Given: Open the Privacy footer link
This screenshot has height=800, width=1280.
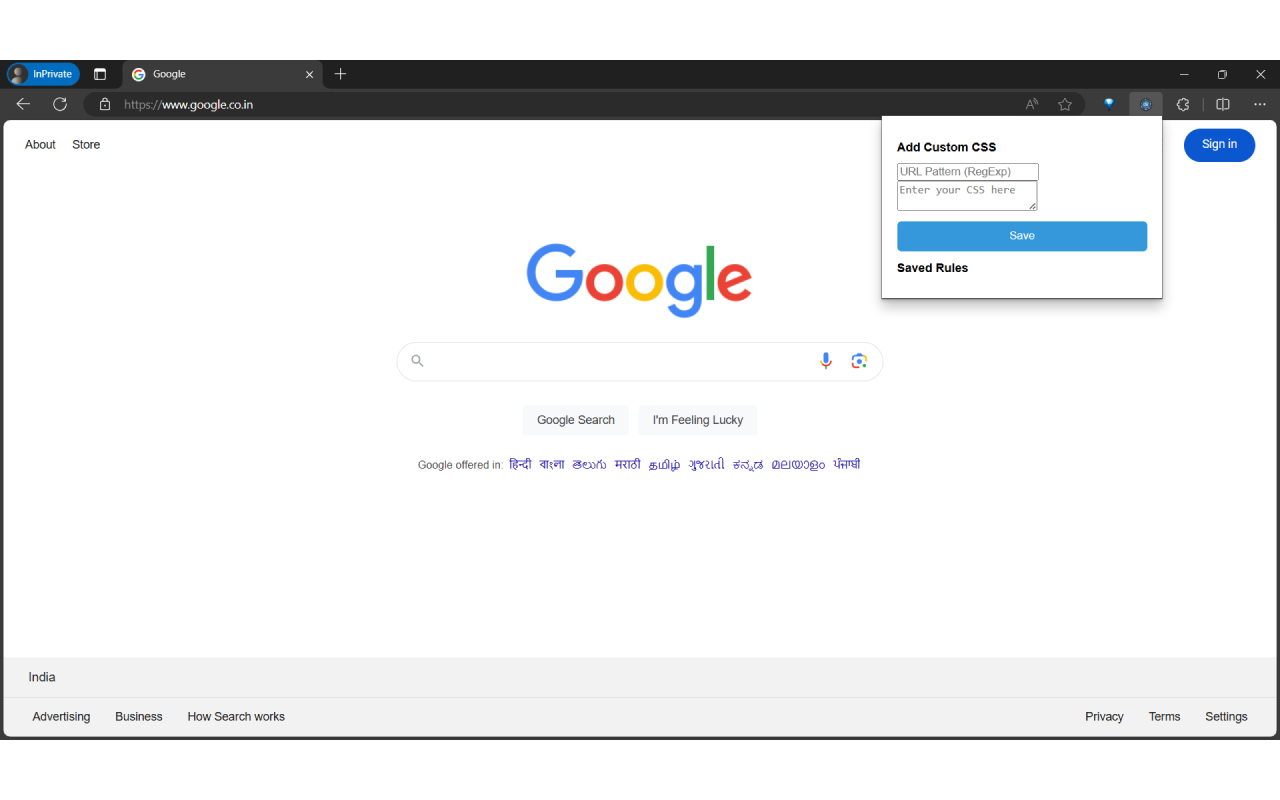Looking at the screenshot, I should click(1104, 717).
